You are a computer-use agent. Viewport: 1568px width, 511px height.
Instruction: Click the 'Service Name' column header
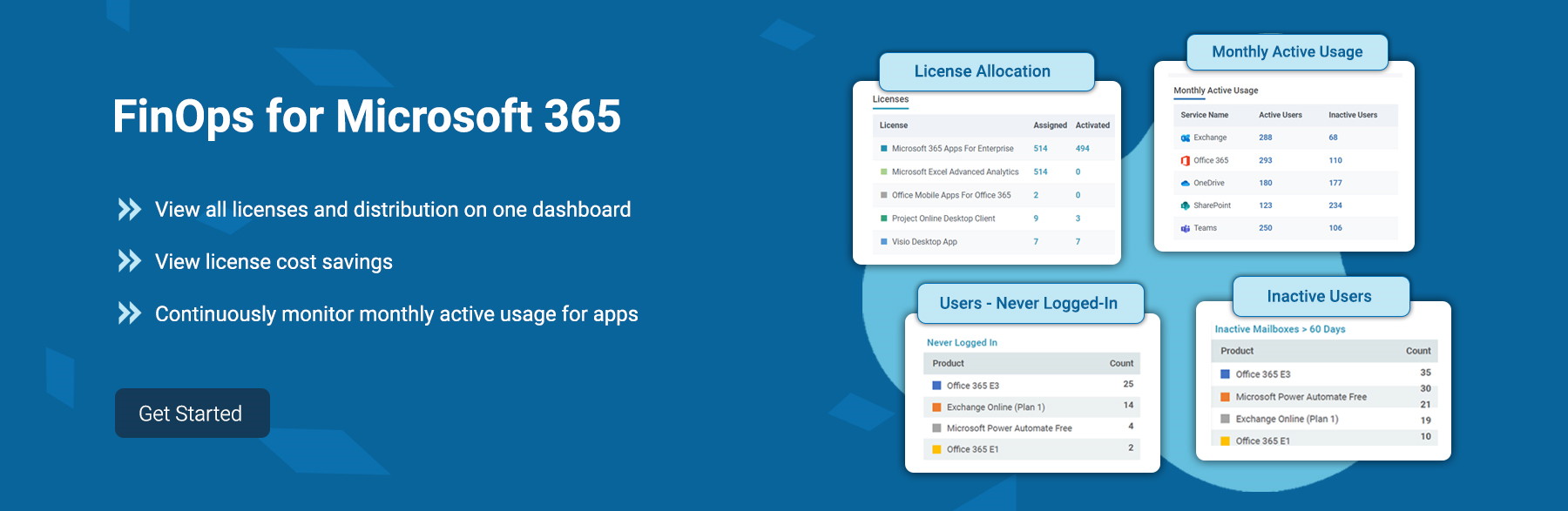(1205, 115)
